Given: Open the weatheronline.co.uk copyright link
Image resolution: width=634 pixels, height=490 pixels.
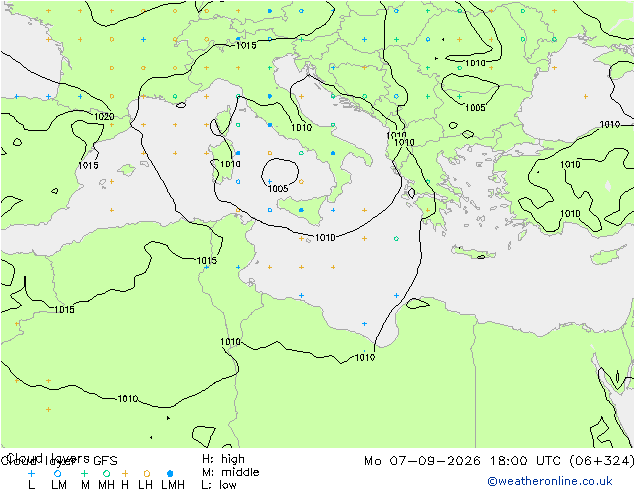Looking at the screenshot, I should coord(550,481).
